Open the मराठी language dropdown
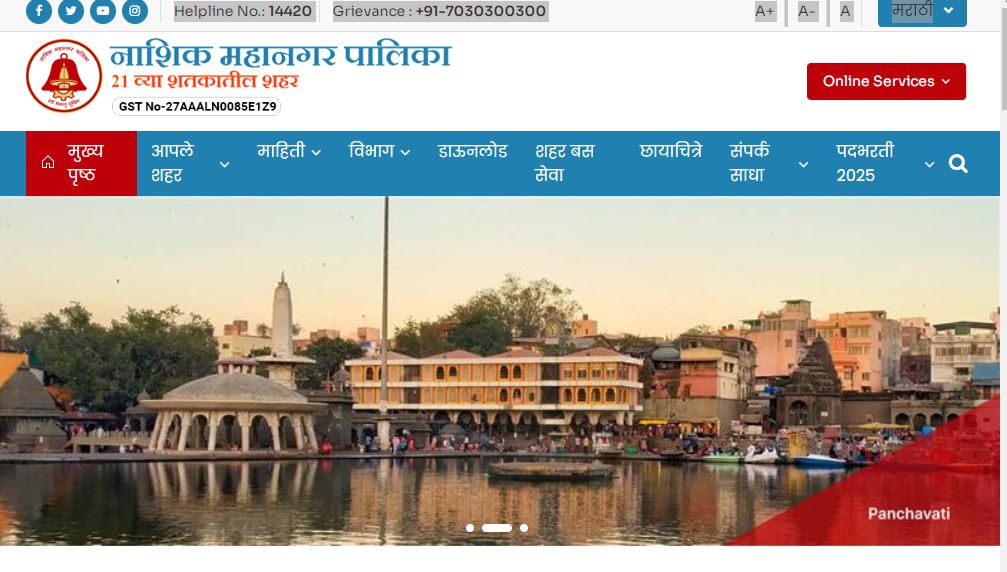The height and width of the screenshot is (572, 1007). click(x=922, y=12)
